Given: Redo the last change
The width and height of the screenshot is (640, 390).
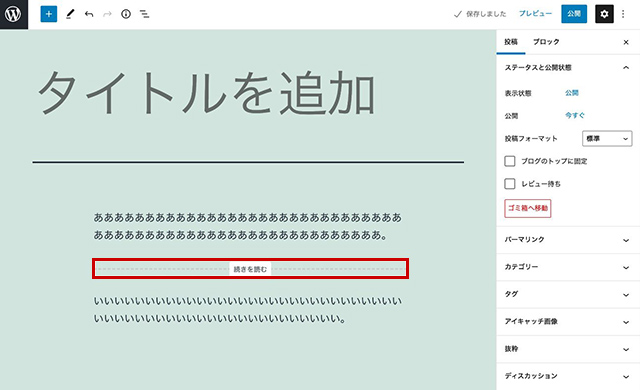Looking at the screenshot, I should coord(107,14).
